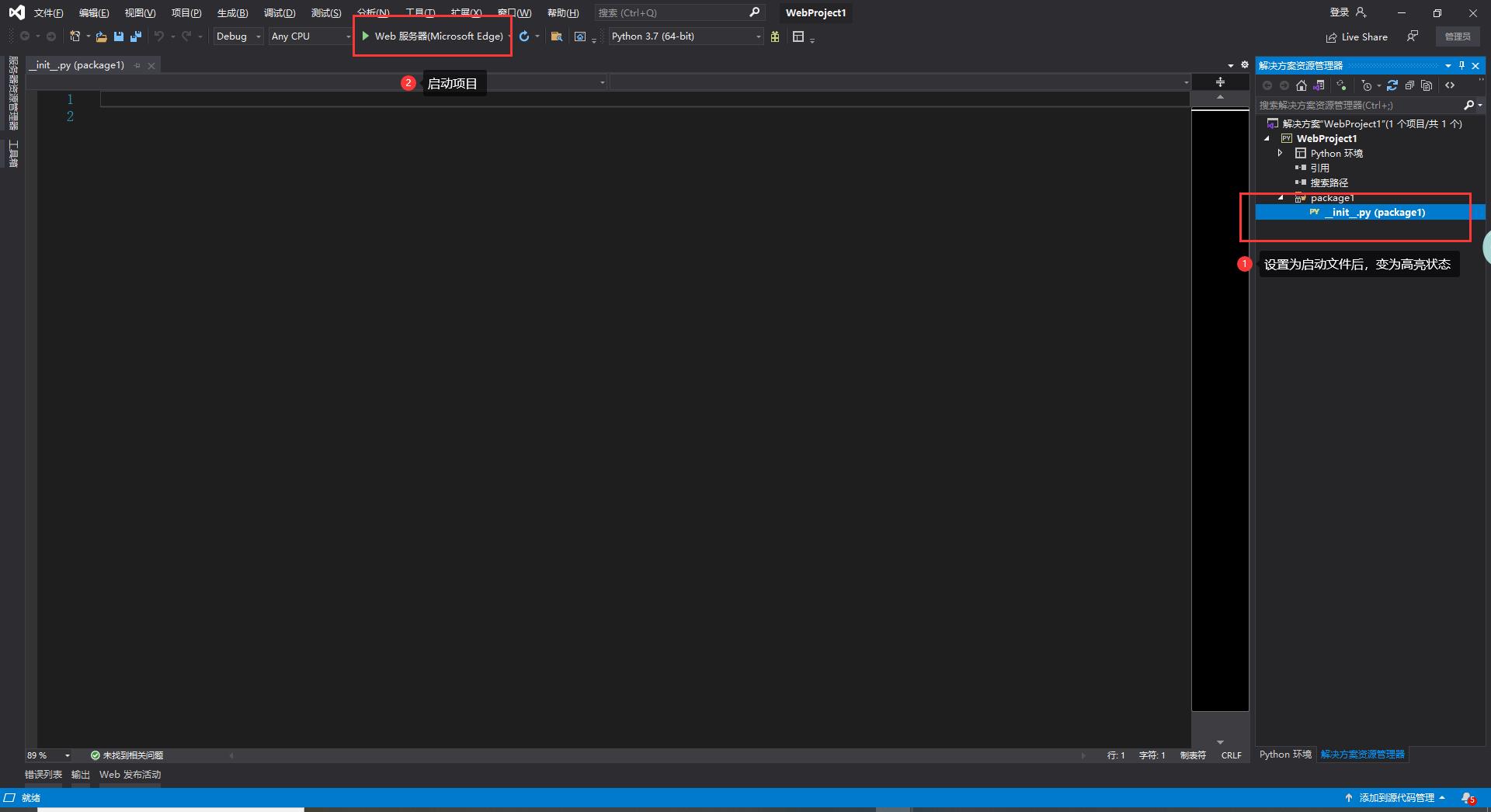Open the dropdown arrow next to Web server button
The width and height of the screenshot is (1491, 812).
click(509, 36)
